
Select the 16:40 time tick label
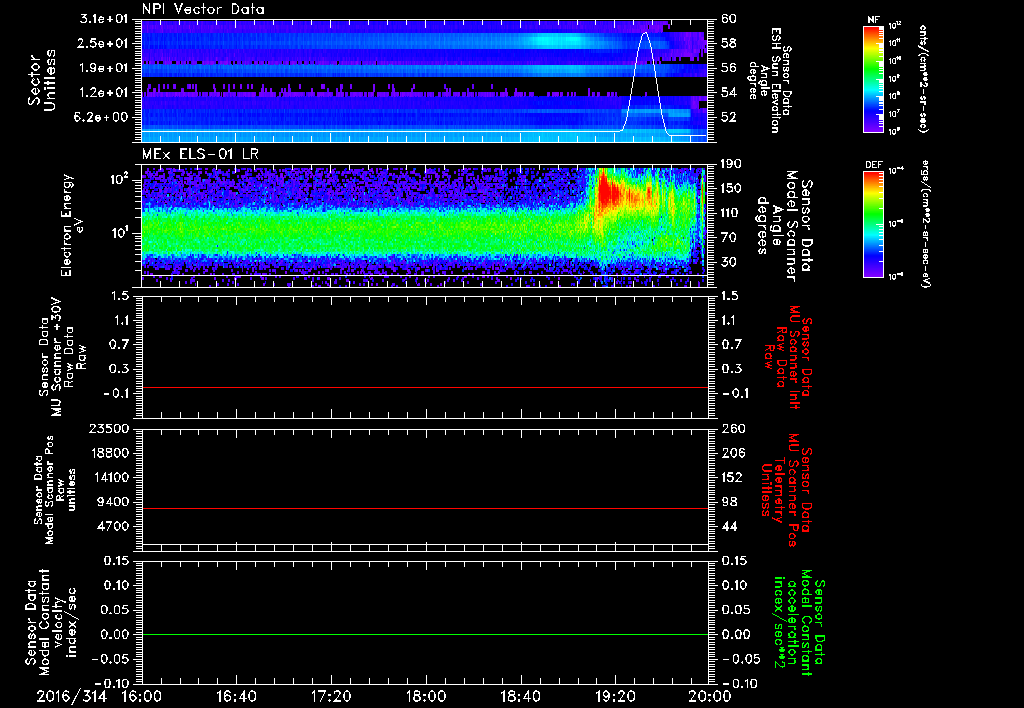pos(236,696)
